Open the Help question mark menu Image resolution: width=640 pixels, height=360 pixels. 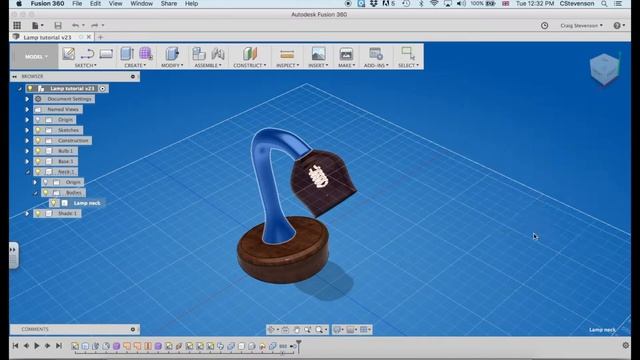(619, 25)
